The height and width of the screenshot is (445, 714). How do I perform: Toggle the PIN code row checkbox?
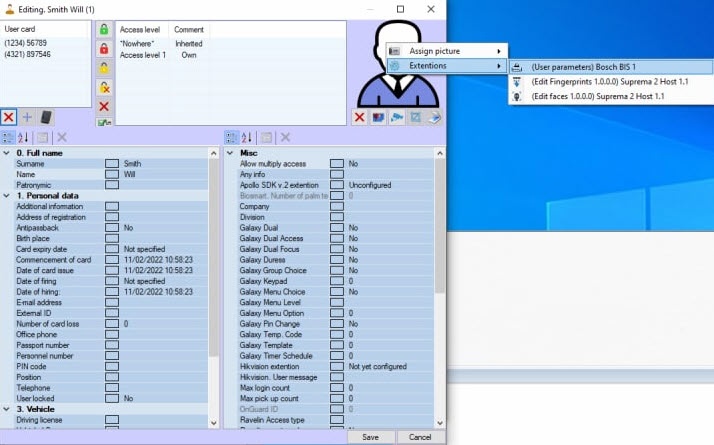[x=112, y=367]
